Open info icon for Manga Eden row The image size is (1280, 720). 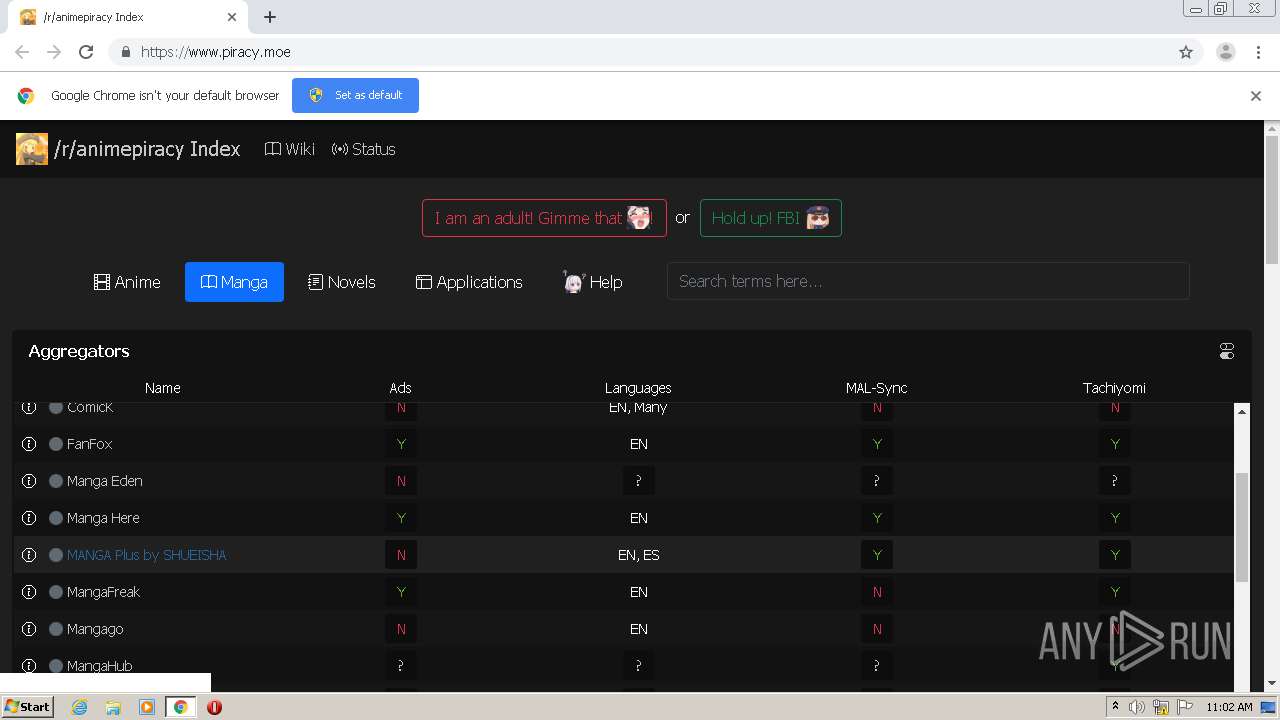(x=29, y=481)
